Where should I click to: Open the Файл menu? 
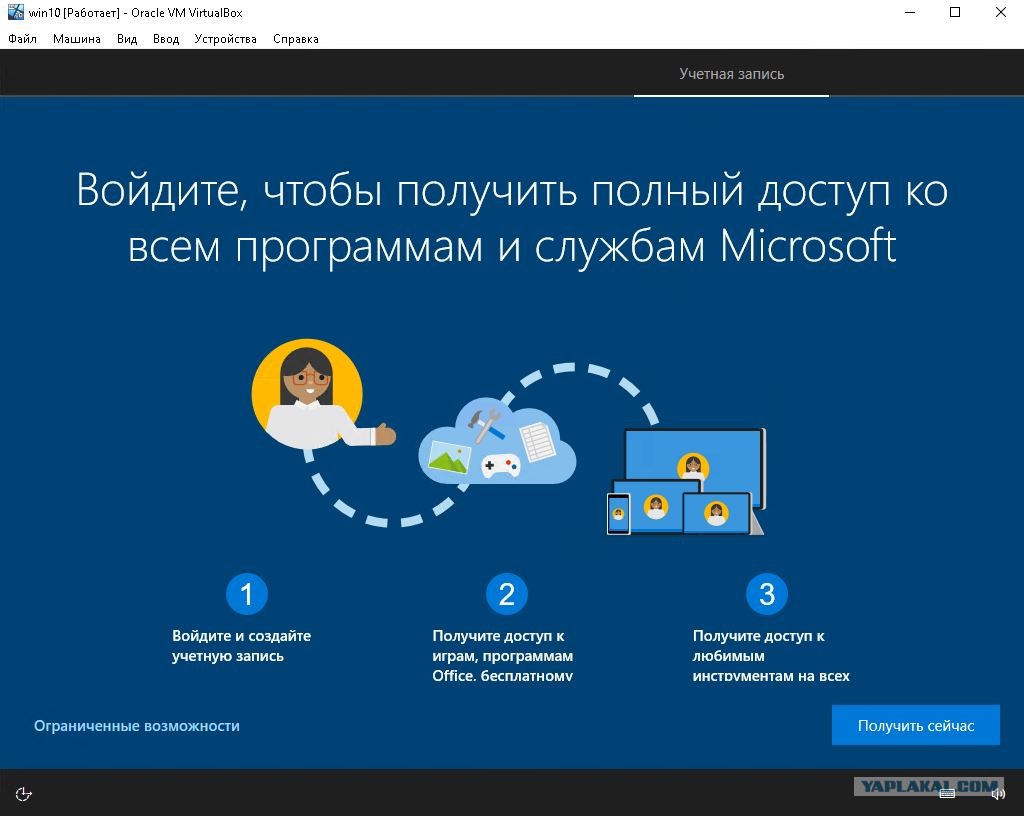pos(22,39)
